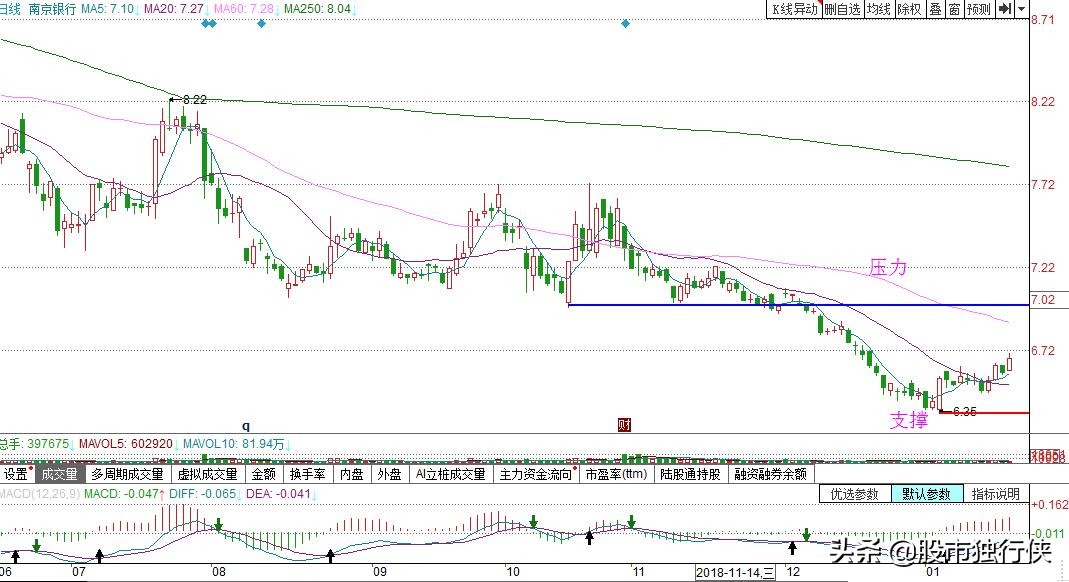Click the 预测 forecast button
This screenshot has width=1069, height=582.
click(x=979, y=9)
